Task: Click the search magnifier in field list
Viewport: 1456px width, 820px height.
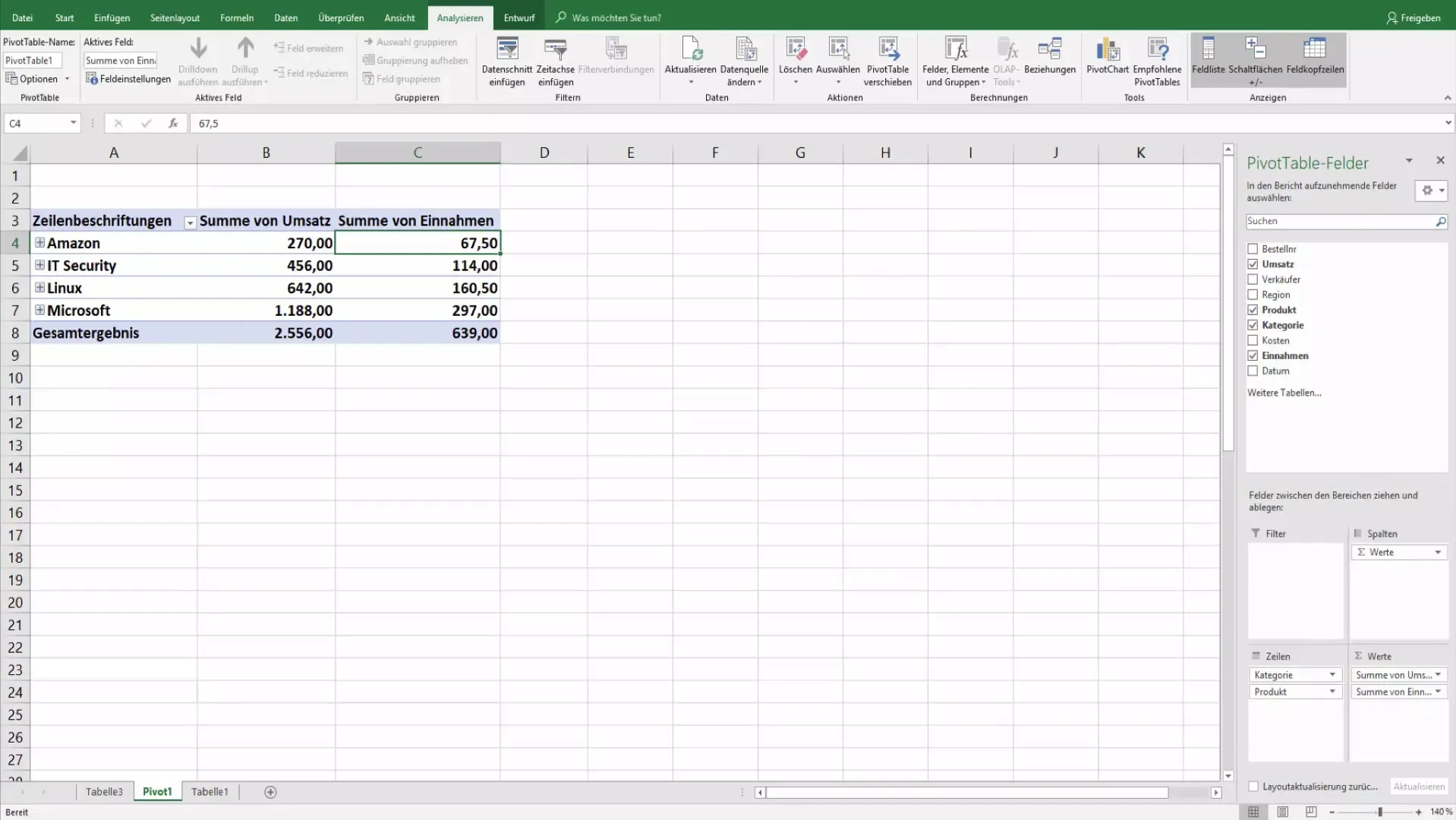Action: click(x=1440, y=222)
